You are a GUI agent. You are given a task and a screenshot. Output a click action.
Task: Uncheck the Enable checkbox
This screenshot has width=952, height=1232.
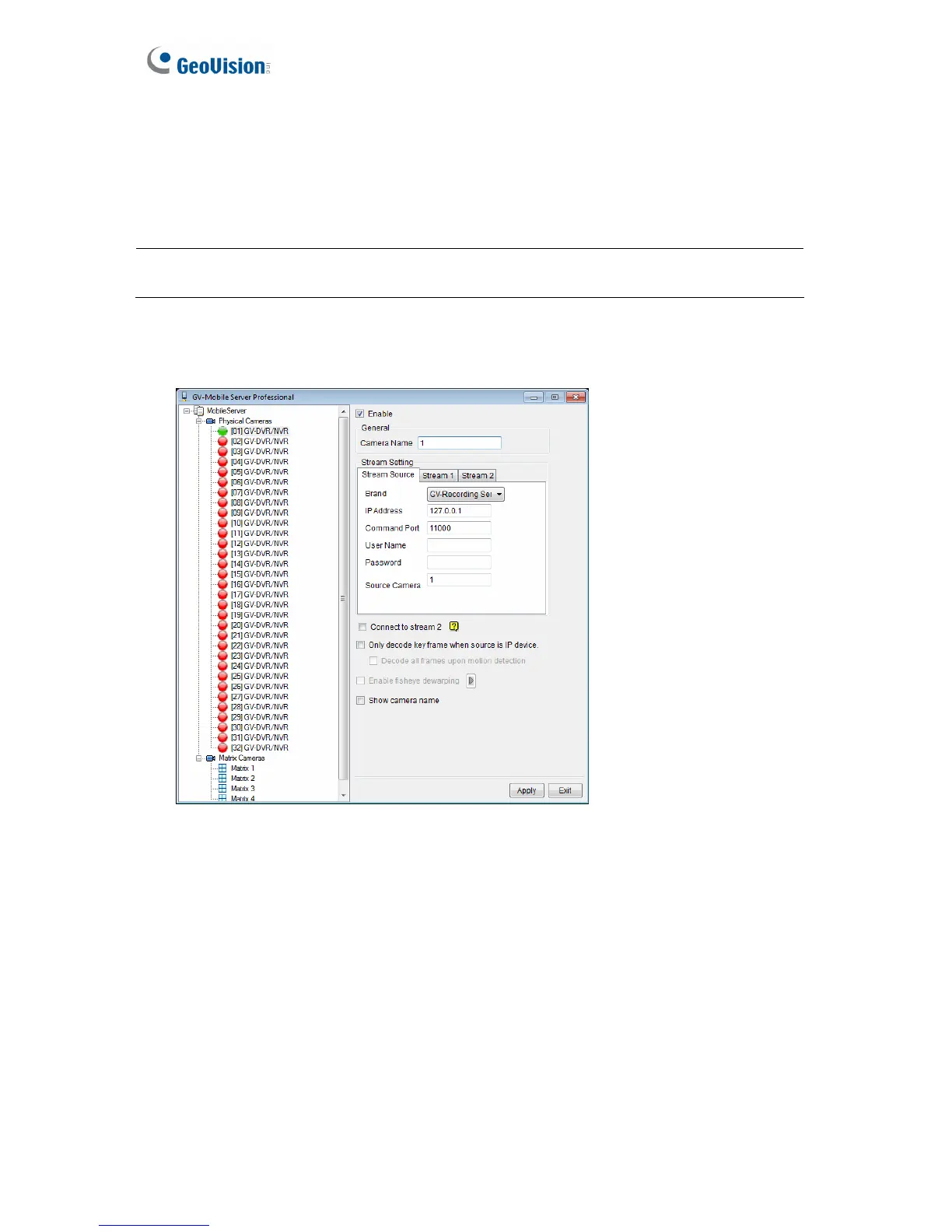pyautogui.click(x=360, y=414)
